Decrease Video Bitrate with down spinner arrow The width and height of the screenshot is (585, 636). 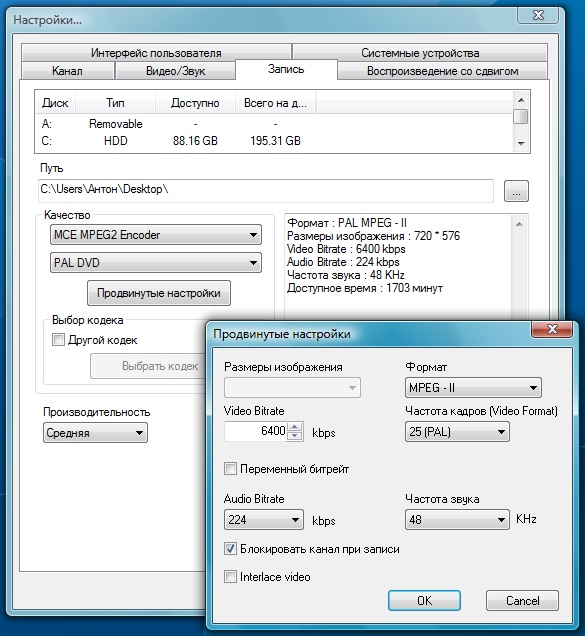[x=295, y=436]
